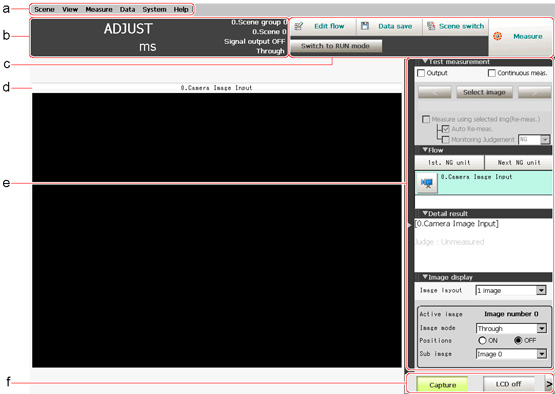Click the green Capture button

pyautogui.click(x=442, y=385)
